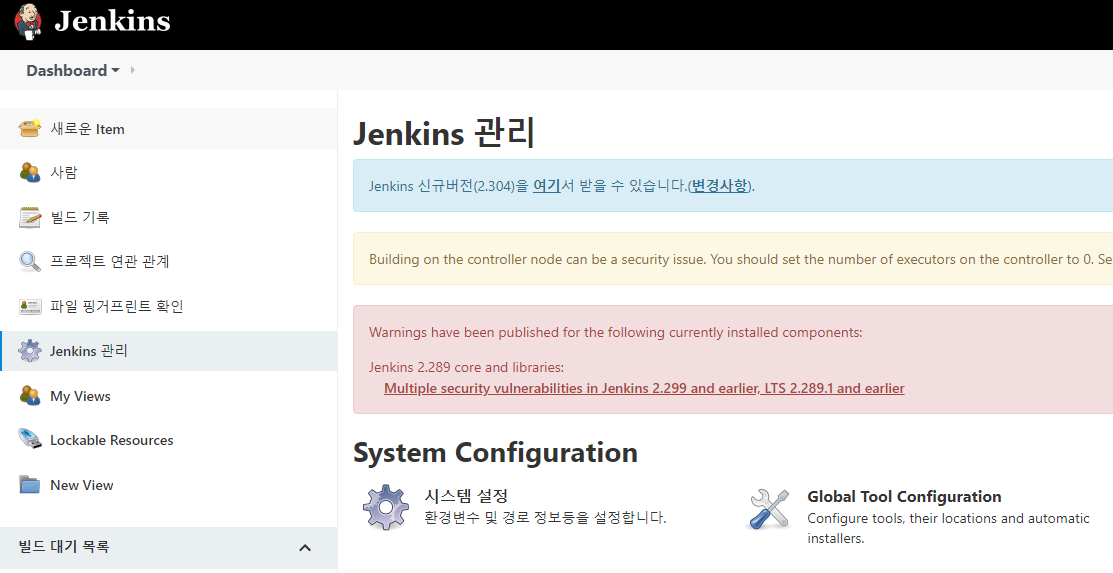Click the 사람 people icon
Image resolution: width=1113 pixels, height=573 pixels.
click(x=30, y=173)
